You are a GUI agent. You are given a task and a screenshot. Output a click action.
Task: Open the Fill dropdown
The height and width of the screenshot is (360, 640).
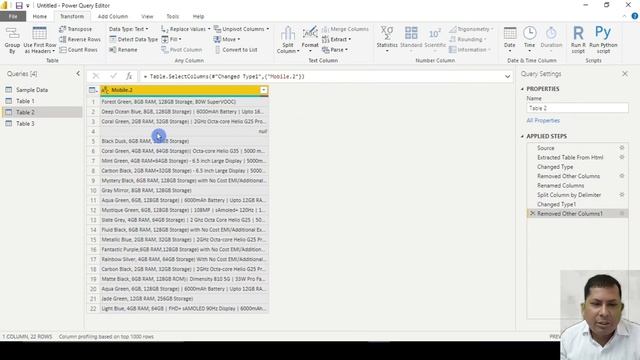point(171,39)
